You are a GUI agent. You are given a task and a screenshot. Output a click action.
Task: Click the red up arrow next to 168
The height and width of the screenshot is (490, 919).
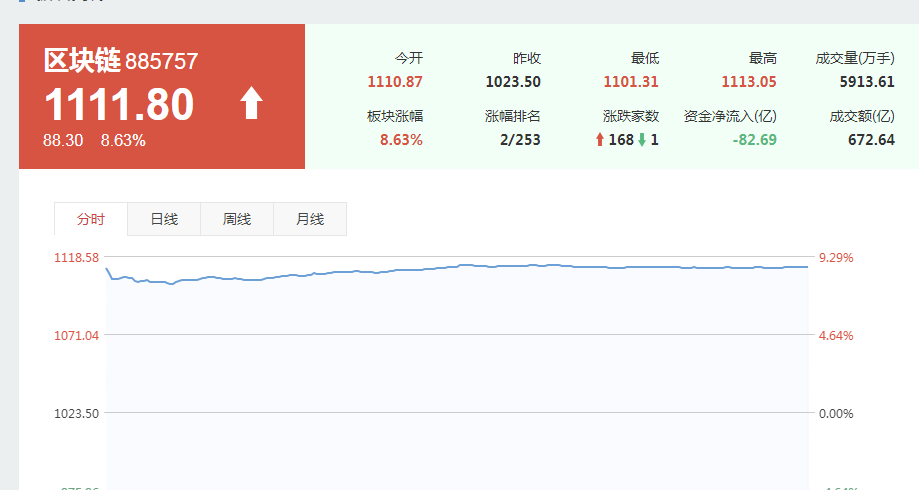600,139
